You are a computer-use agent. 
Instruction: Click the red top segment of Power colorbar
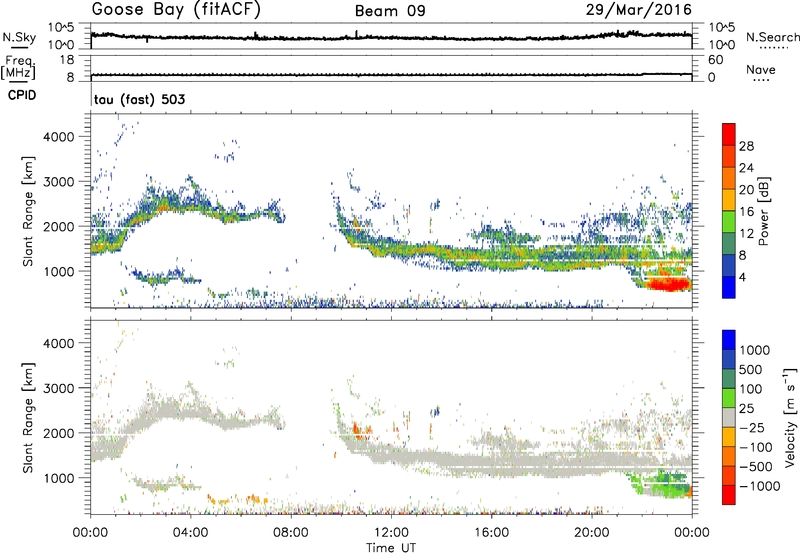[729, 134]
